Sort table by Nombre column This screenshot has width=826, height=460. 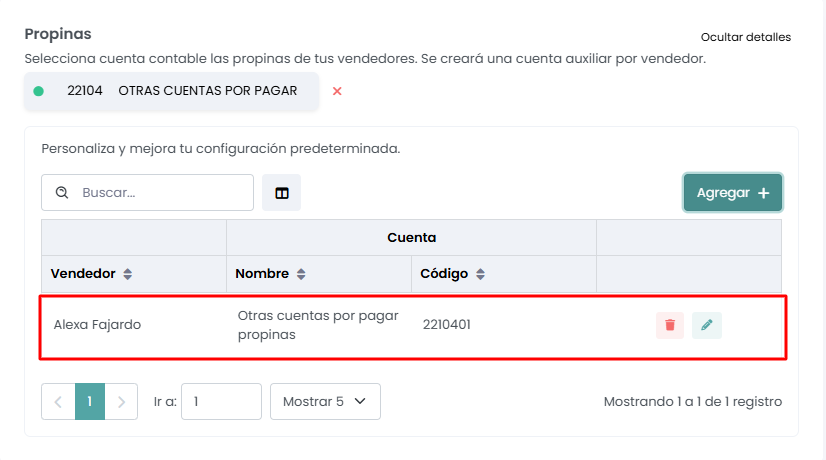[301, 274]
